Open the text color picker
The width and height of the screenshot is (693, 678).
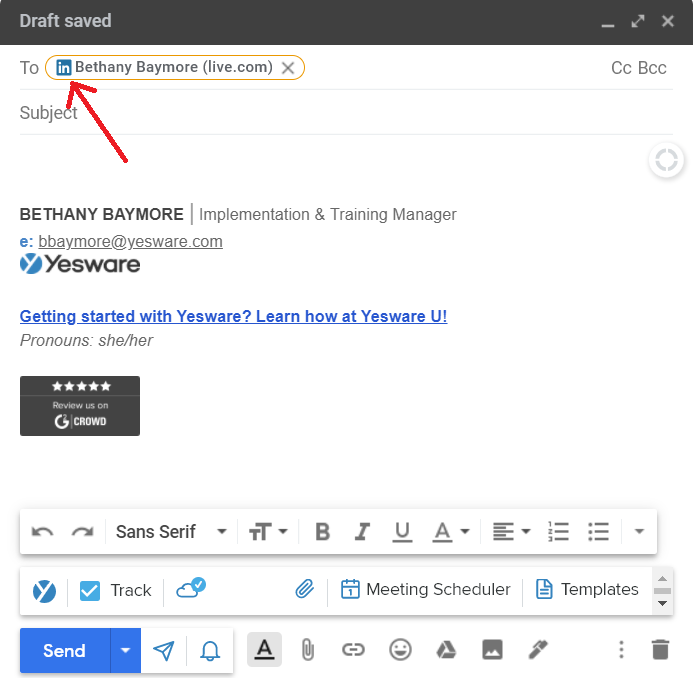450,532
